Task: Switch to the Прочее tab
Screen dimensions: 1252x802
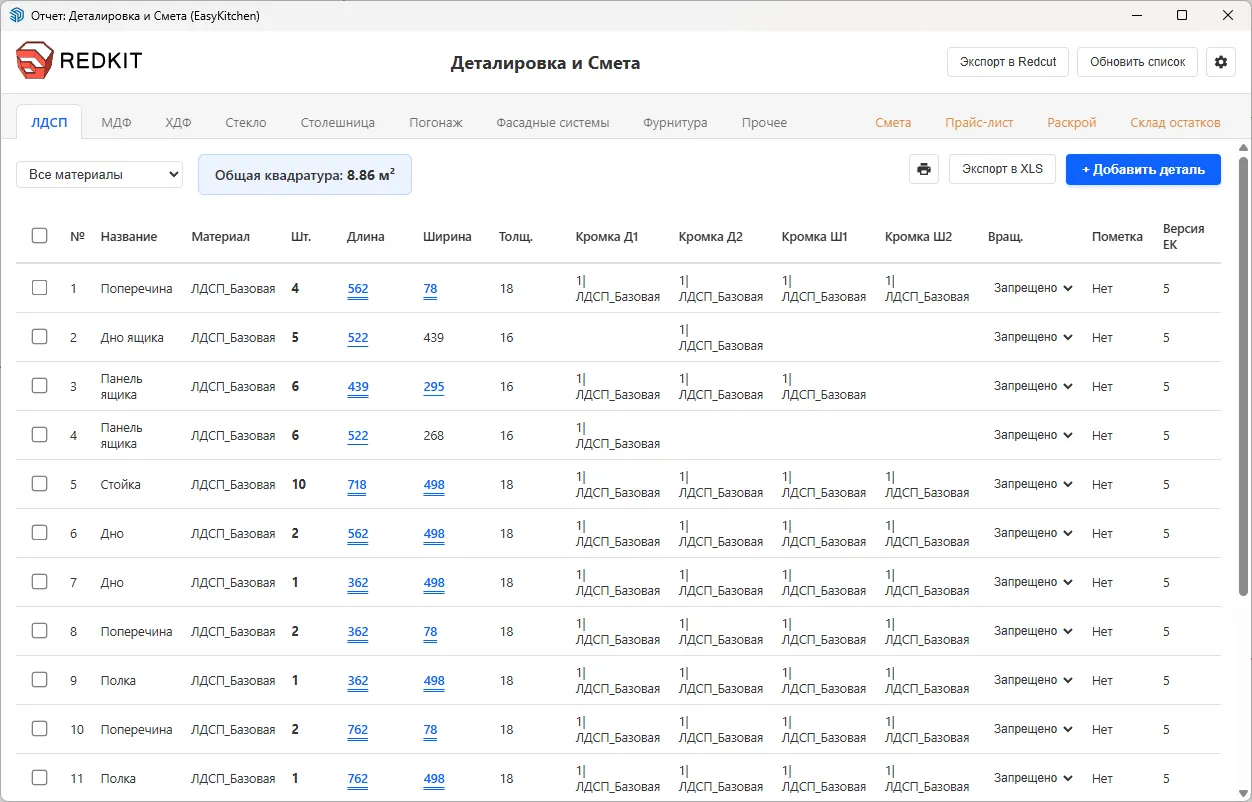Action: (764, 122)
